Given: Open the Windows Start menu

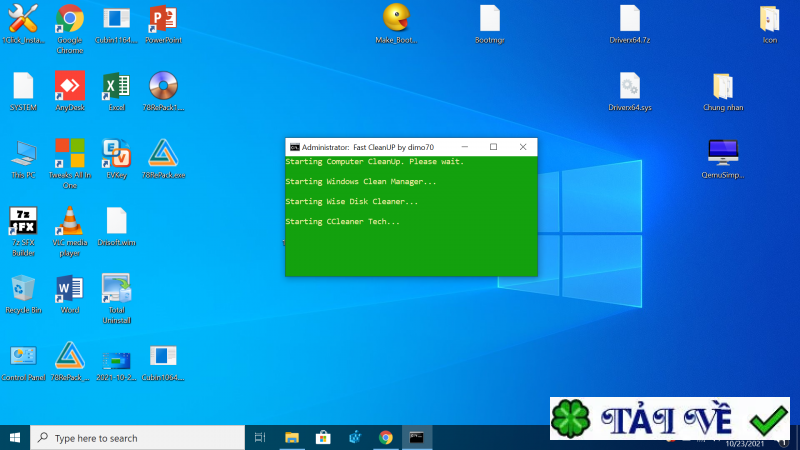Looking at the screenshot, I should point(15,438).
